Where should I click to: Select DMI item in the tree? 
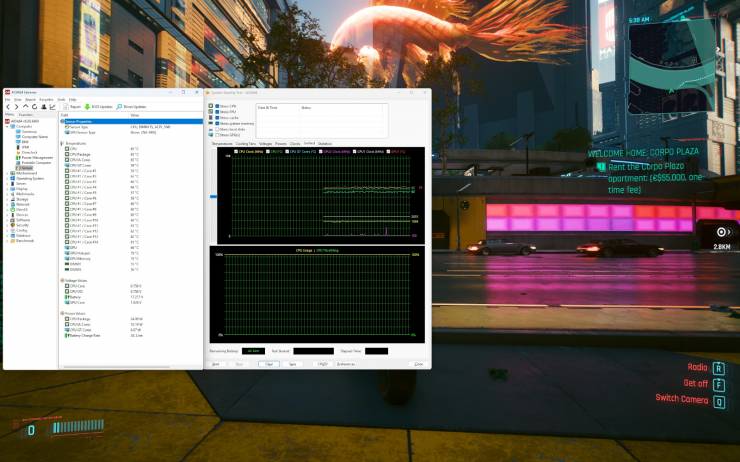click(x=23, y=142)
